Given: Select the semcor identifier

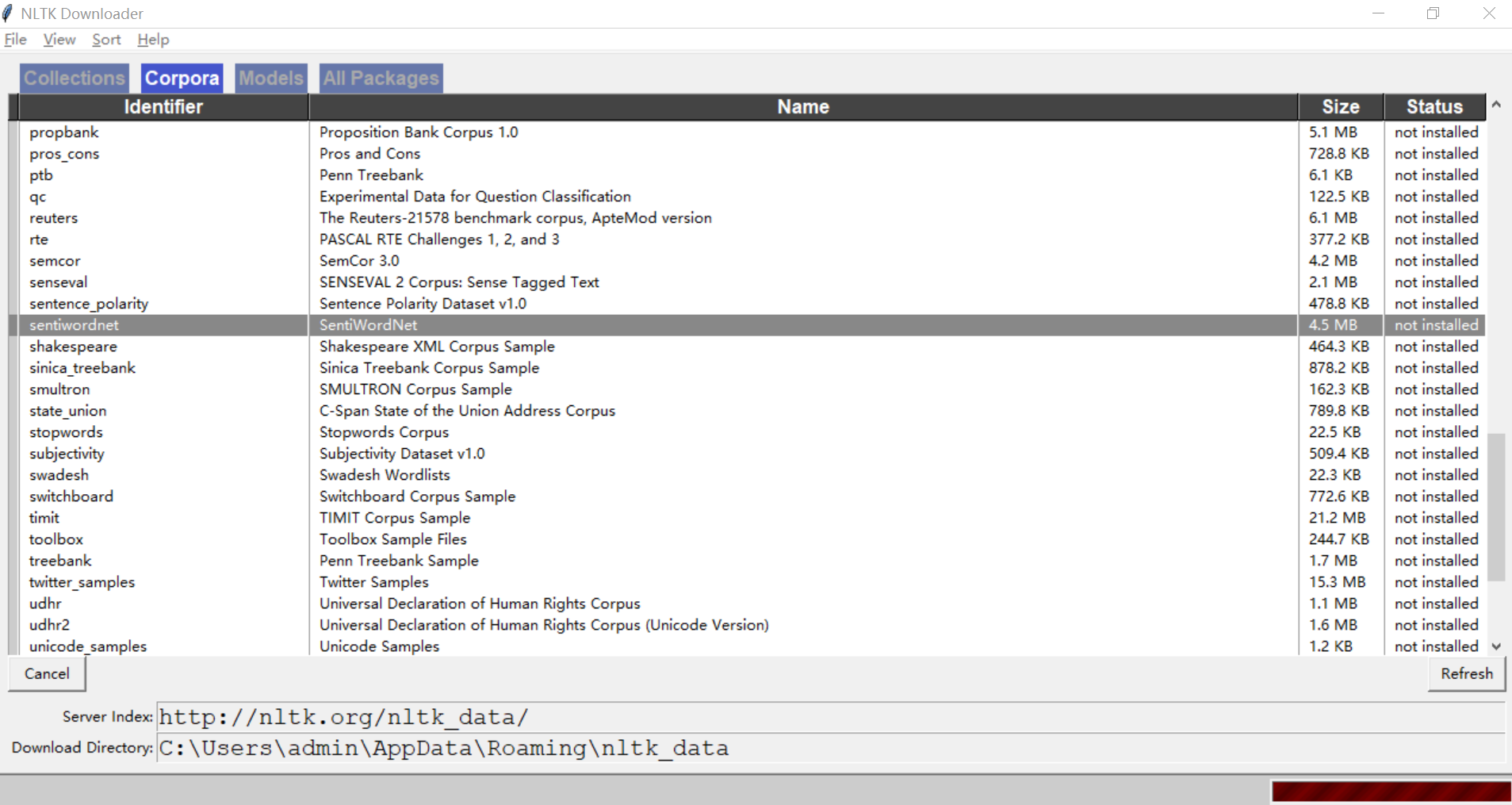Looking at the screenshot, I should coord(55,261).
